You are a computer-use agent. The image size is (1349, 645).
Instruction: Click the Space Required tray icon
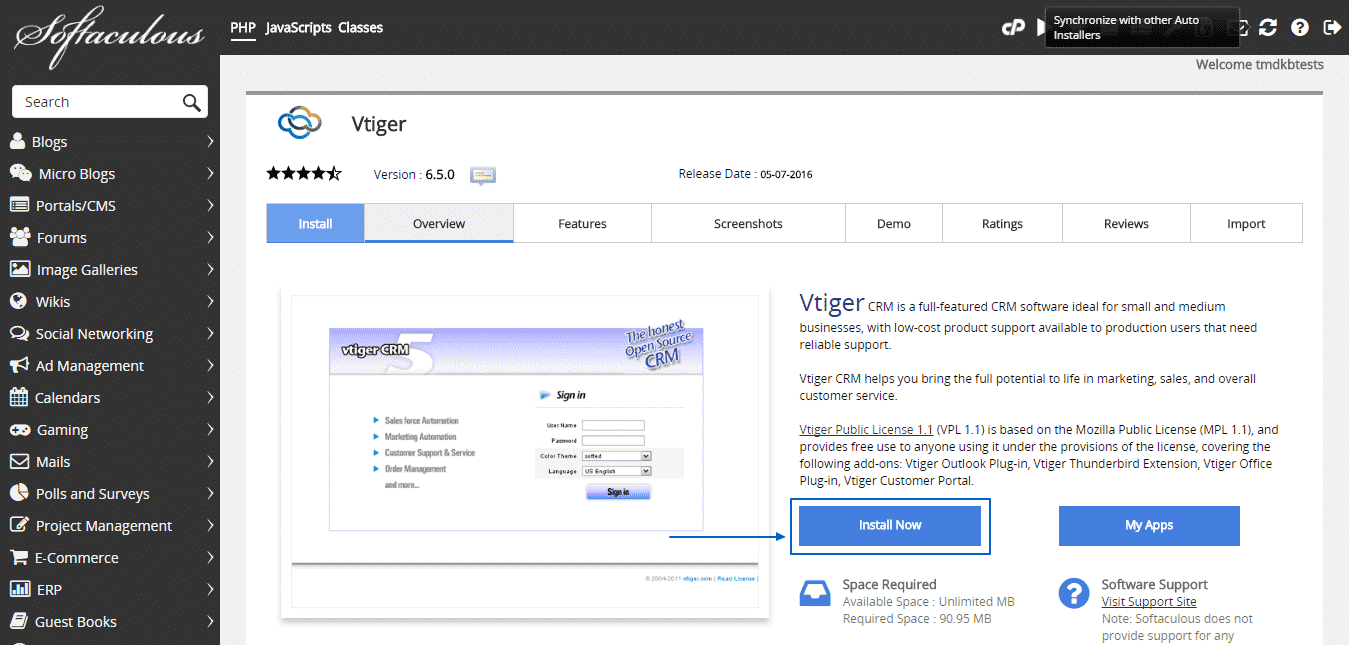tap(815, 593)
